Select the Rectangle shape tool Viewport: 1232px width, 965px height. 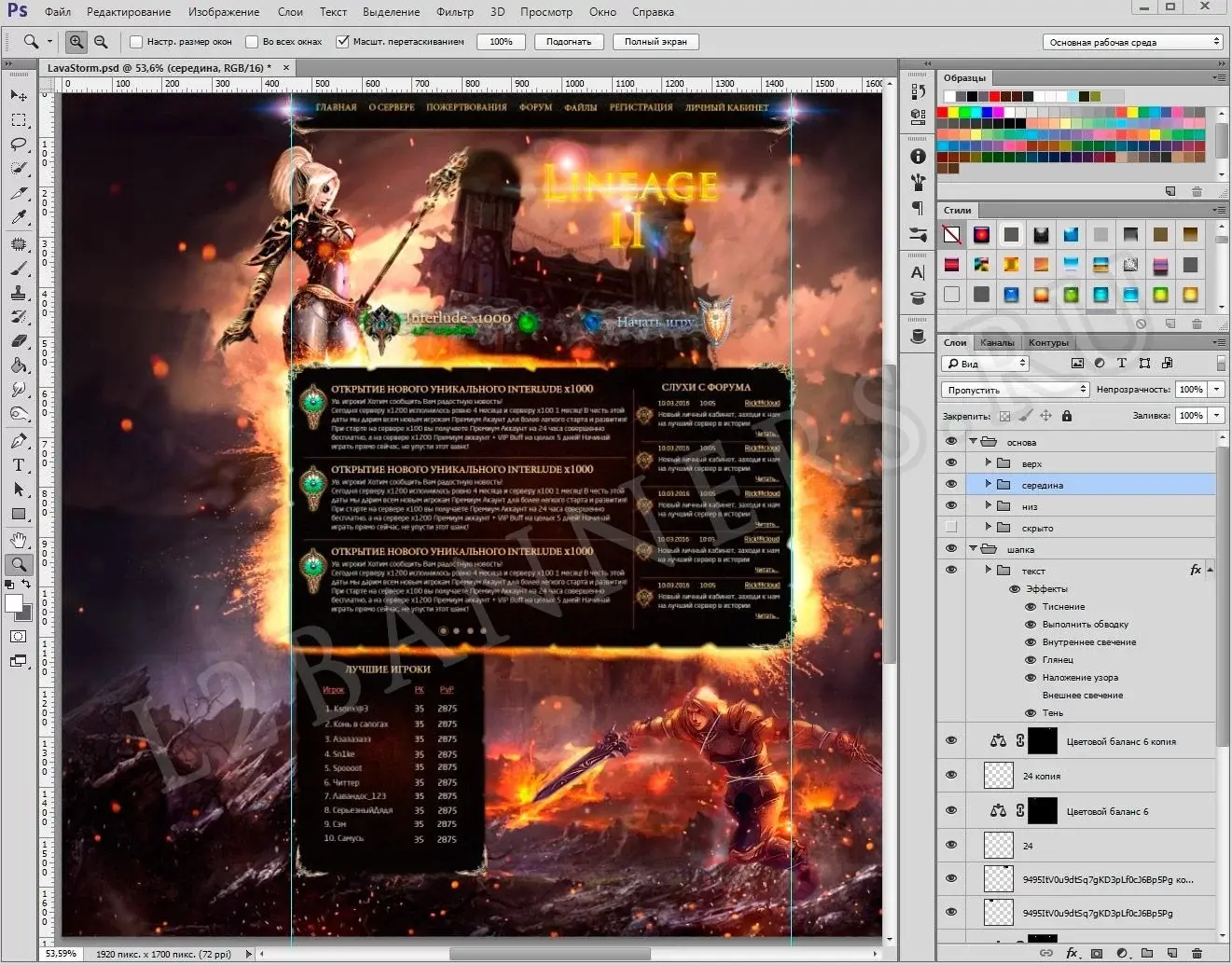pos(18,514)
